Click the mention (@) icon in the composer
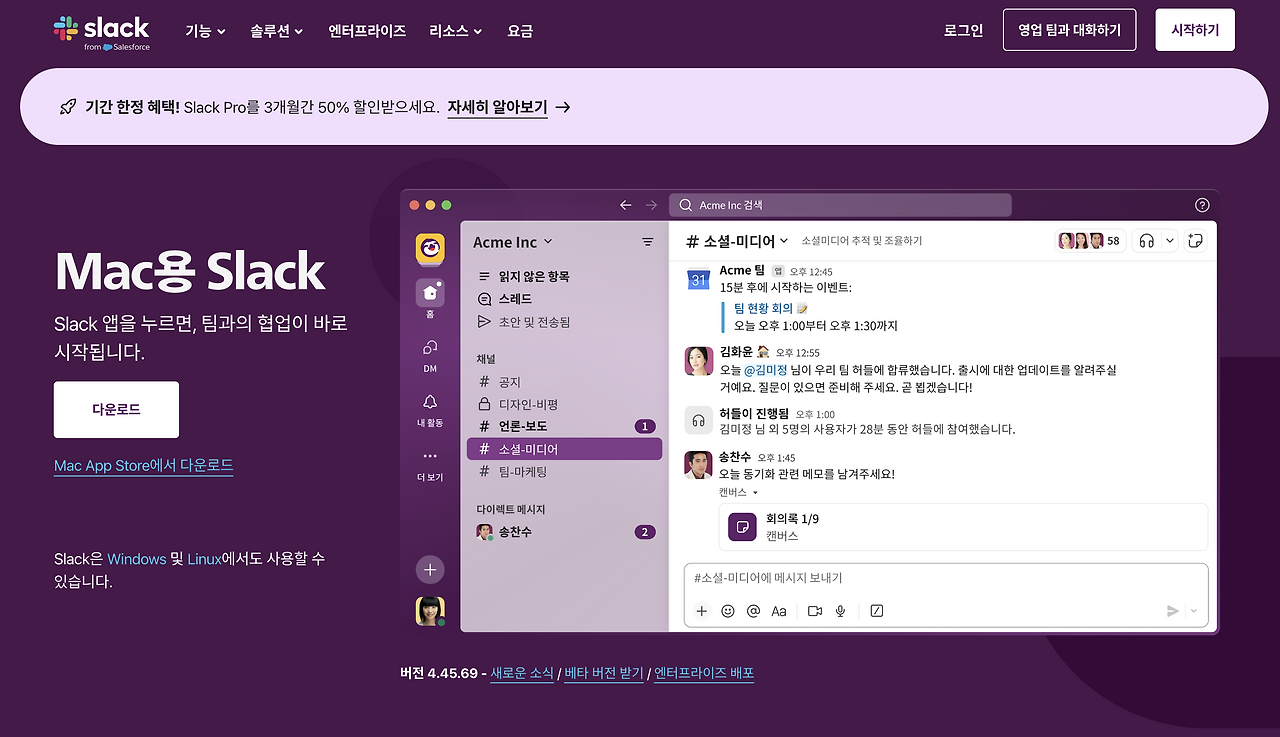Screen dimensions: 1280x737 coord(753,610)
